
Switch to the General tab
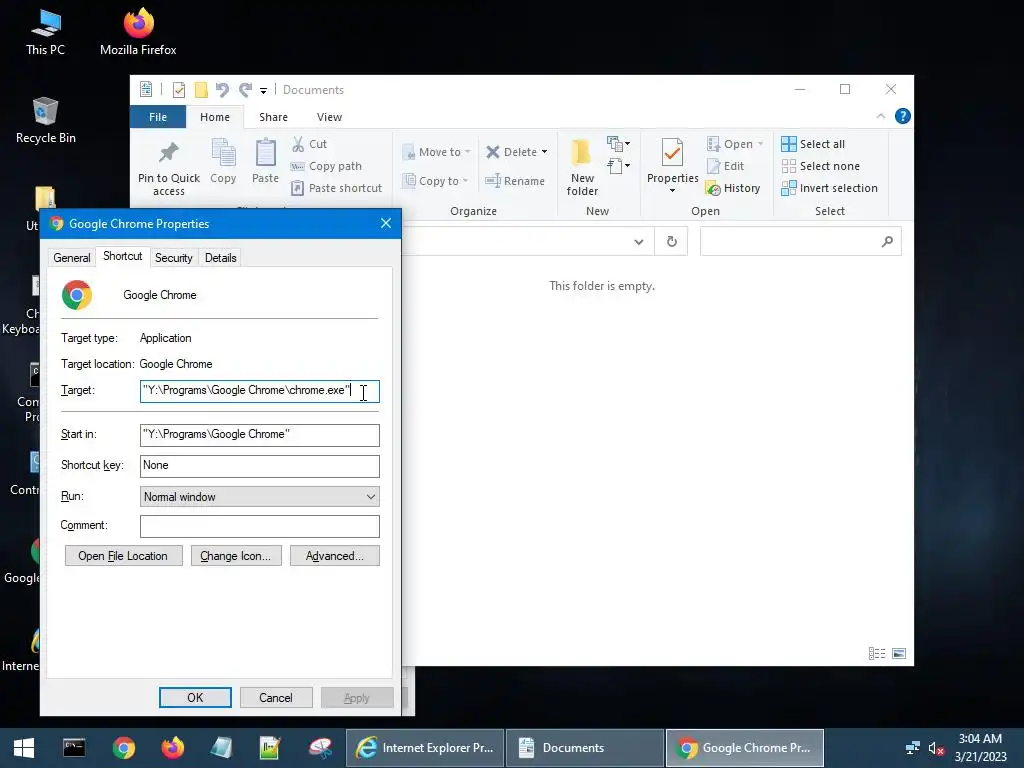tap(72, 258)
